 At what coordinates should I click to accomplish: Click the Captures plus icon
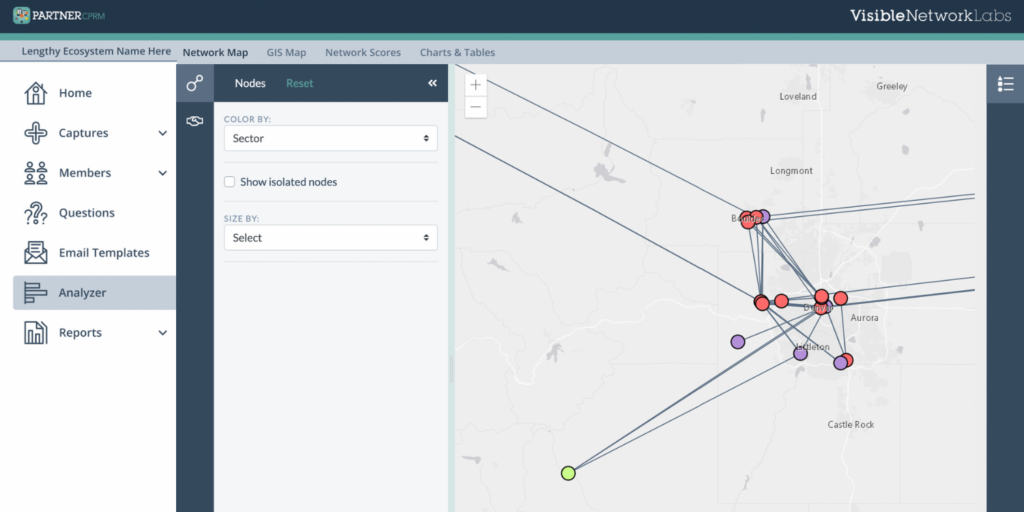pyautogui.click(x=35, y=133)
